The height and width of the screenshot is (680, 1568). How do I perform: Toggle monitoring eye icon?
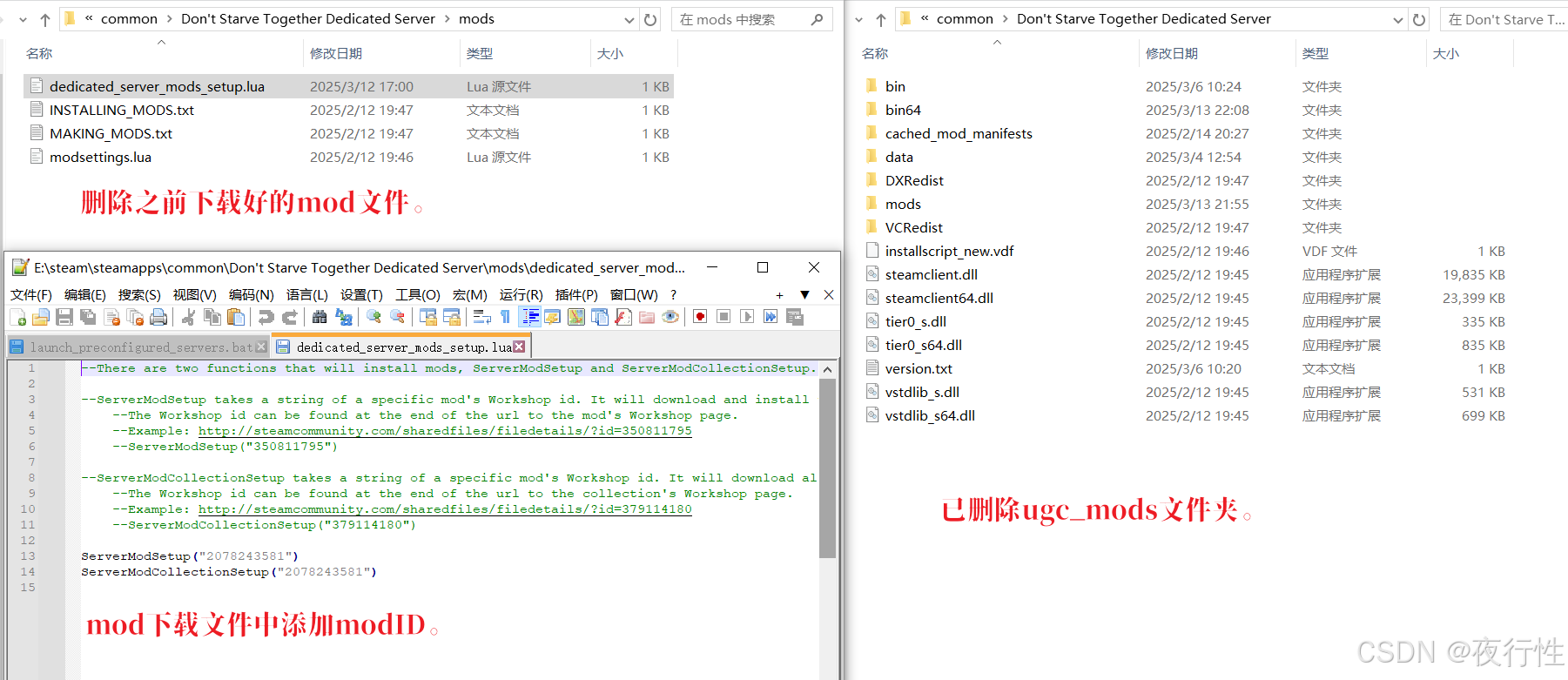pyautogui.click(x=670, y=317)
